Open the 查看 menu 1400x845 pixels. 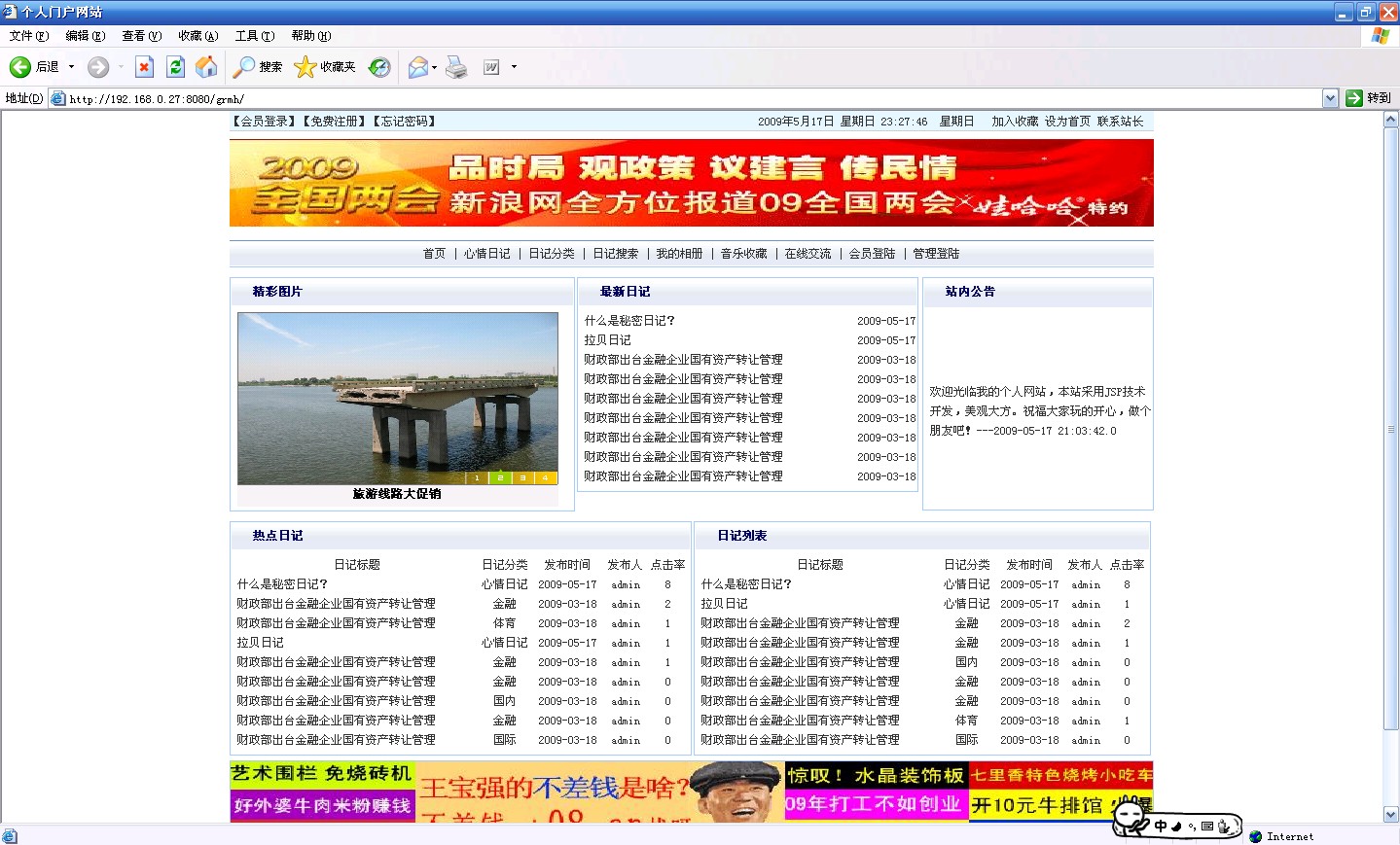tap(141, 36)
